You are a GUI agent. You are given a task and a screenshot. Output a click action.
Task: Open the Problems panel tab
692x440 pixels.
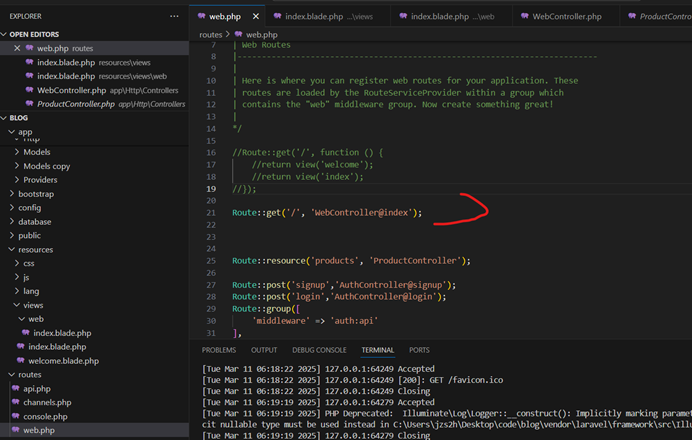tap(219, 350)
